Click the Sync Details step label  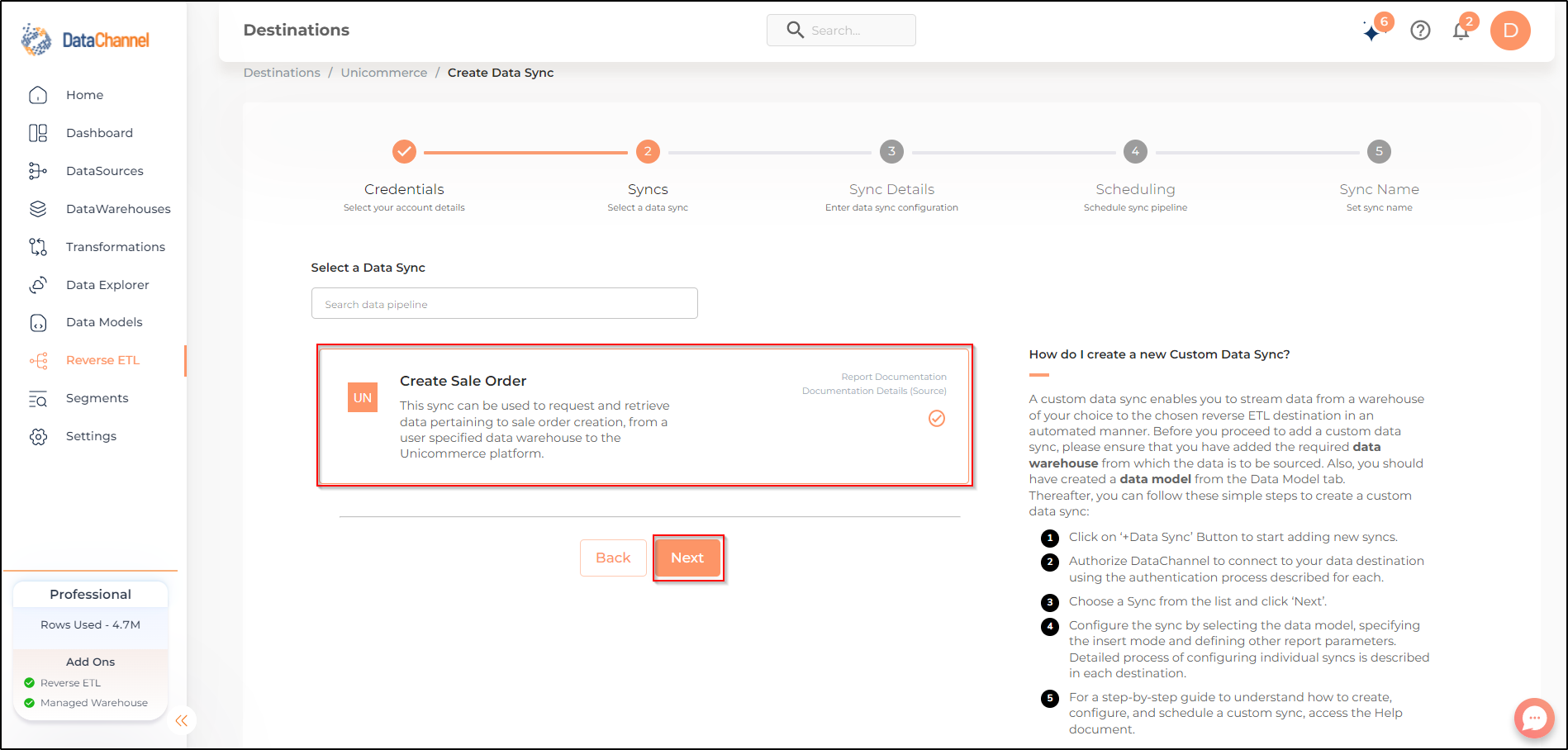point(891,189)
